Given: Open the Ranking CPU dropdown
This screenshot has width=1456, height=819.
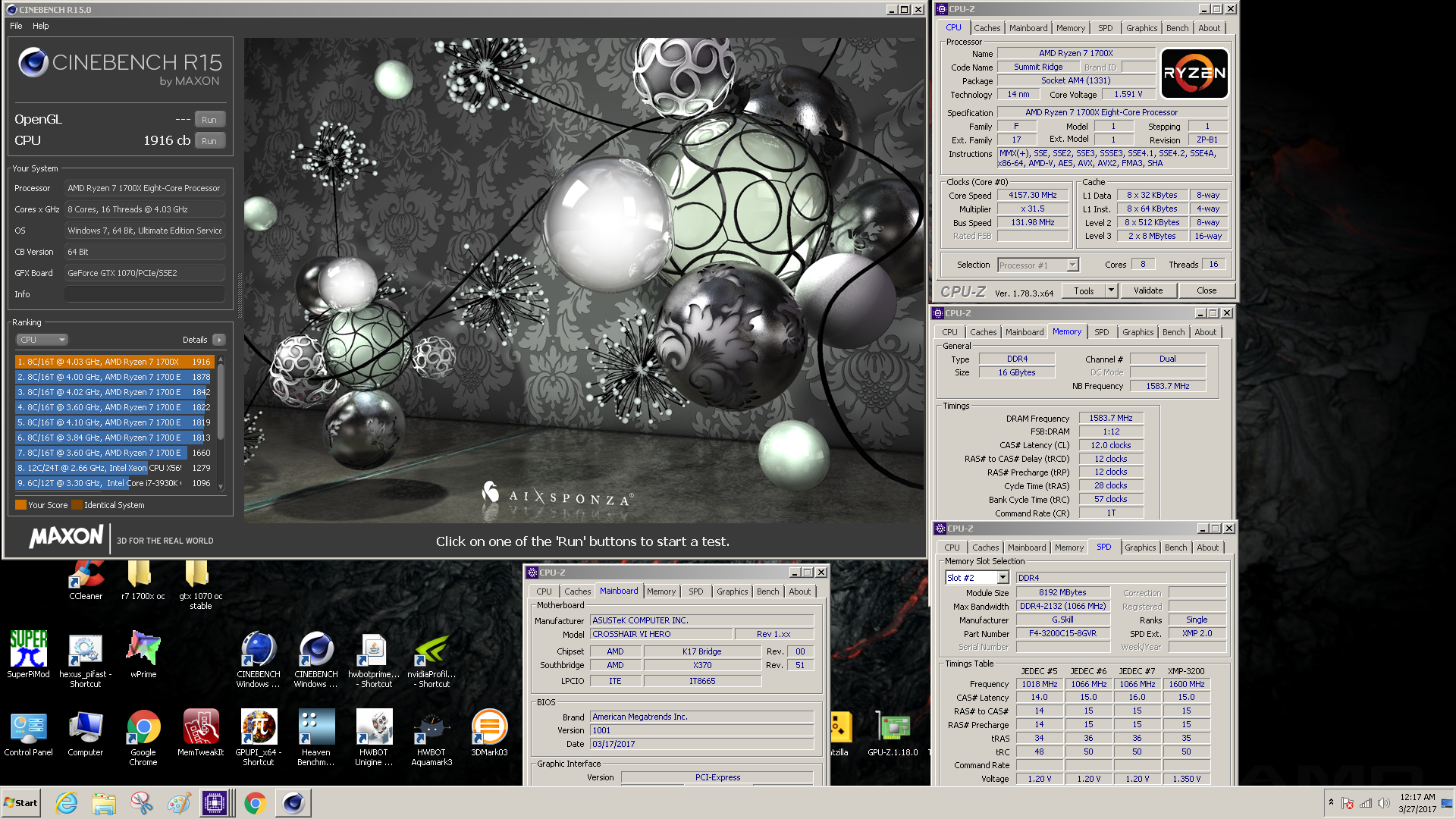Looking at the screenshot, I should tap(42, 340).
